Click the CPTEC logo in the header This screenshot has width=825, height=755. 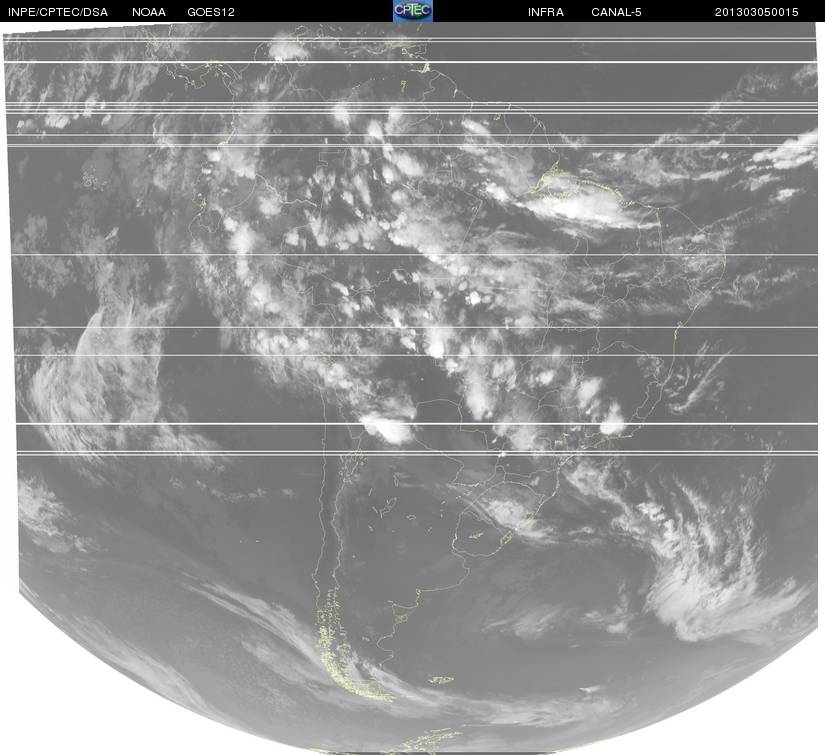(x=413, y=11)
